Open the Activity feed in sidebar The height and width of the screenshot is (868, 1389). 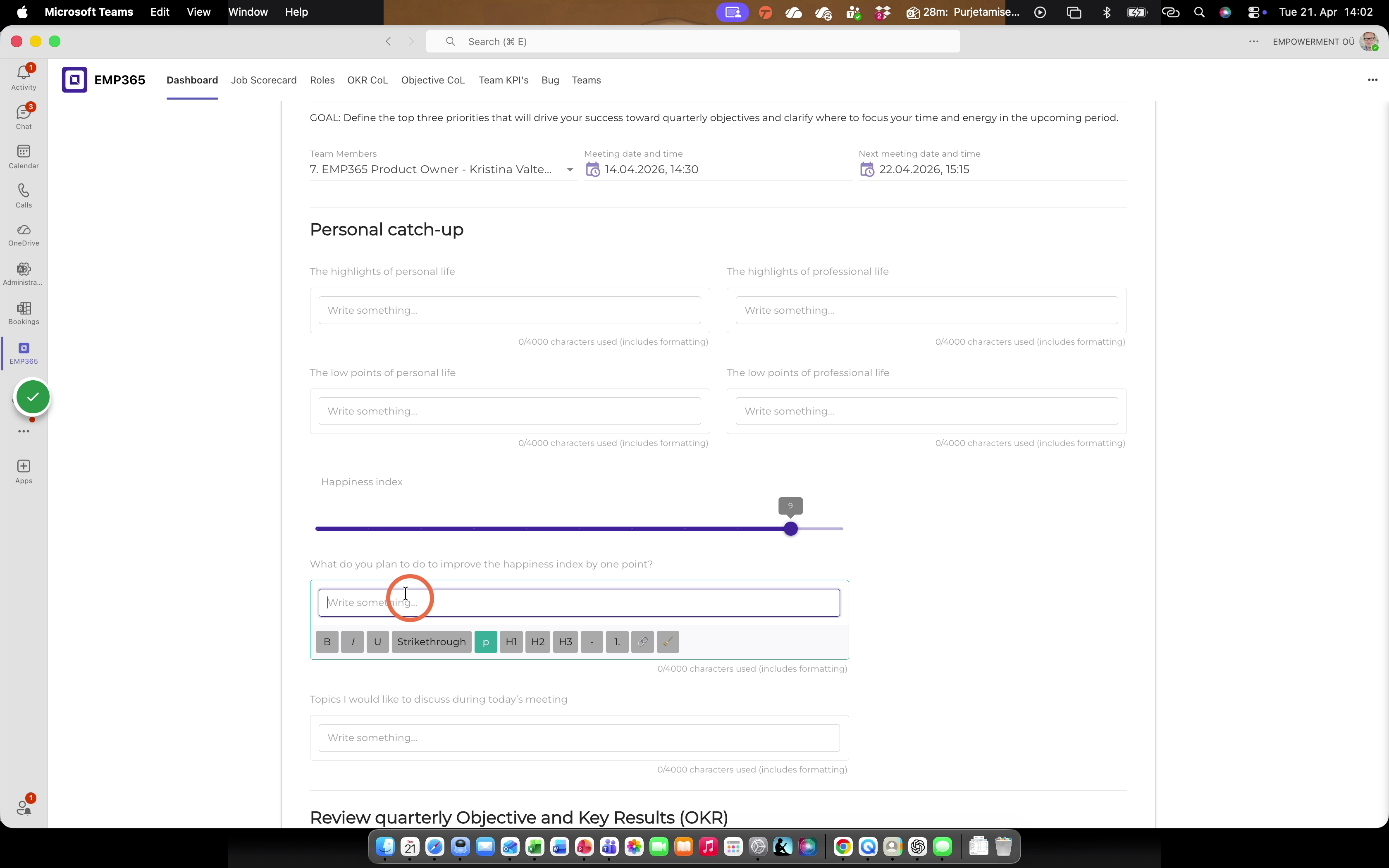click(x=24, y=77)
